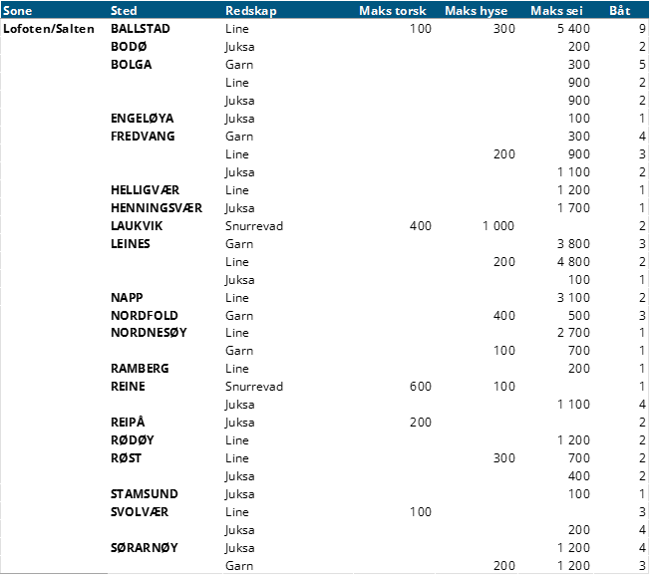Screen dimensions: 650x575
Task: Click the 3 800 sei value for LEINES
Action: coord(573,243)
